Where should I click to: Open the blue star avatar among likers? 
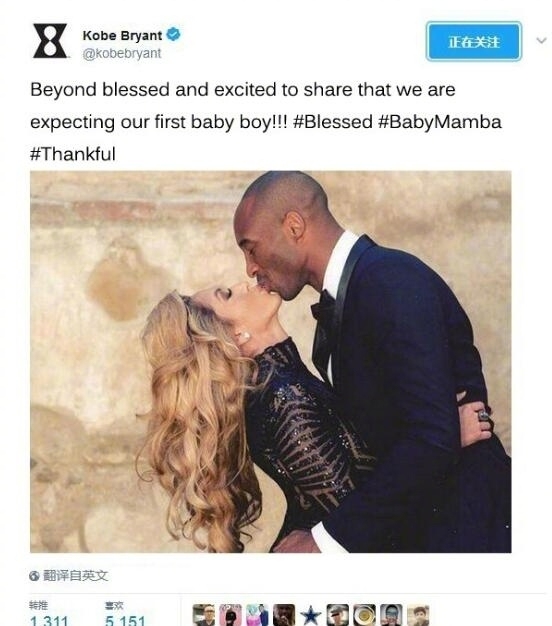311,615
